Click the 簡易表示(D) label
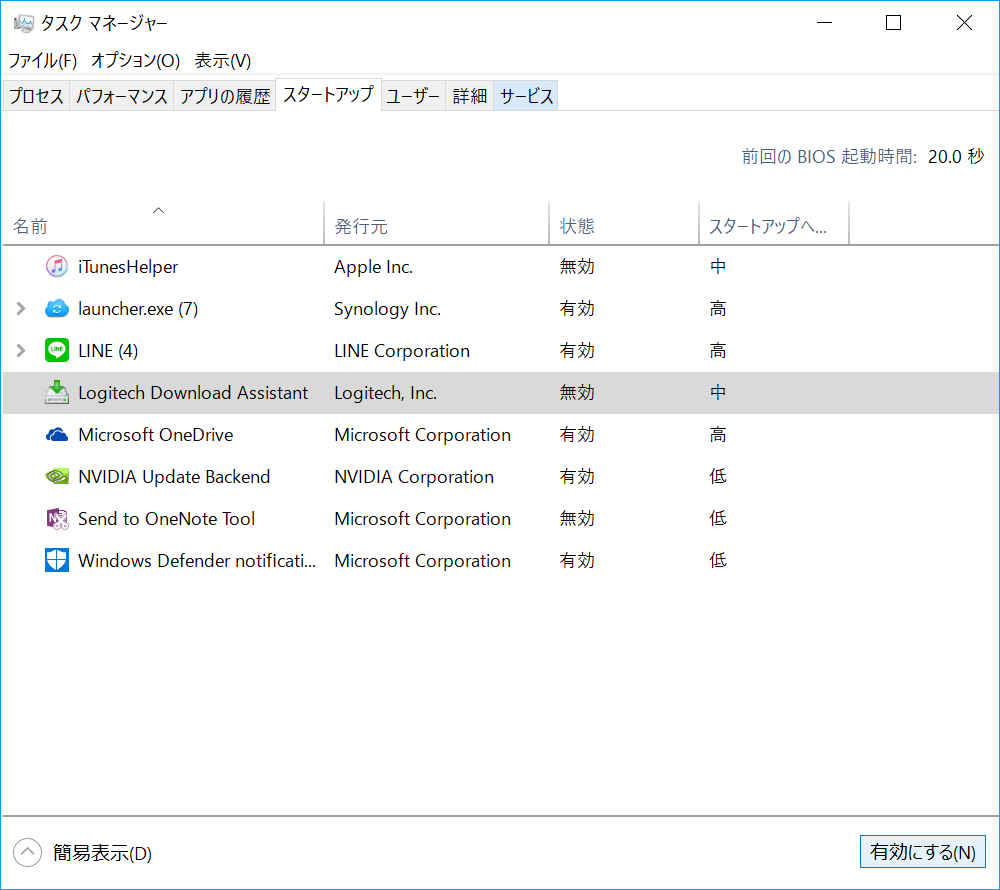The image size is (1000, 890). pos(102,853)
